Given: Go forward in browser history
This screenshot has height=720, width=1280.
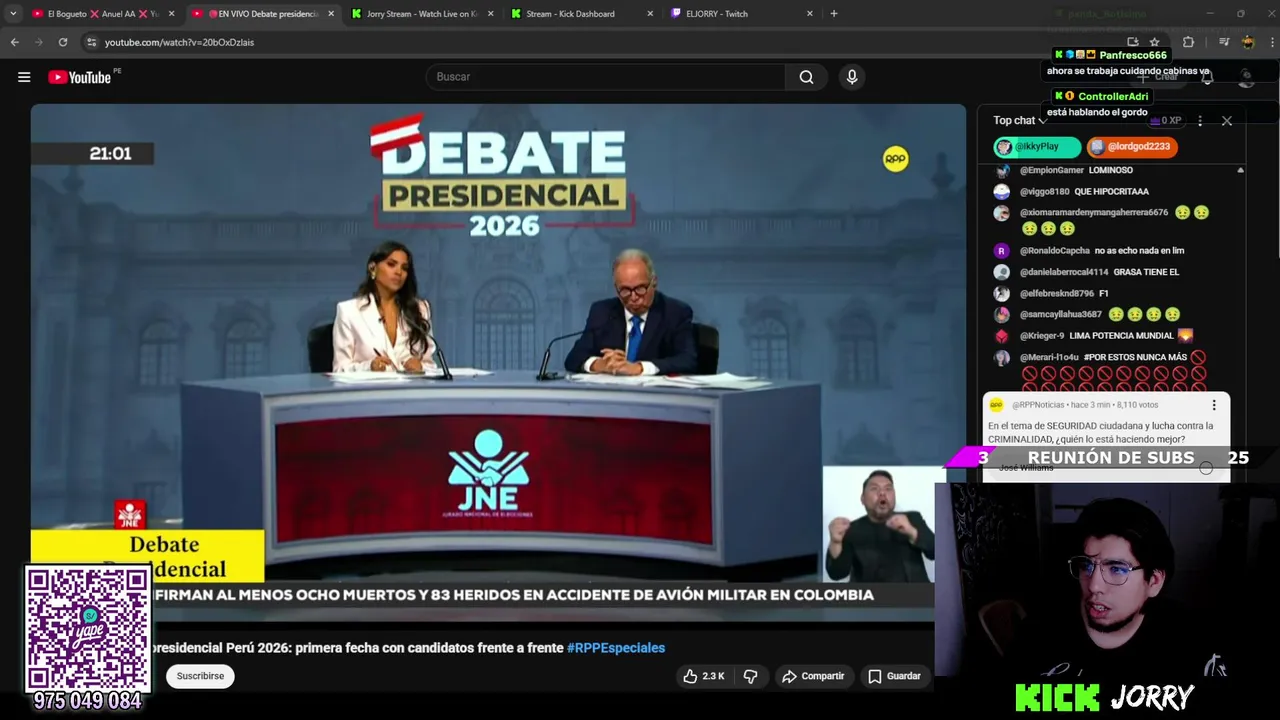Looking at the screenshot, I should coord(38,42).
